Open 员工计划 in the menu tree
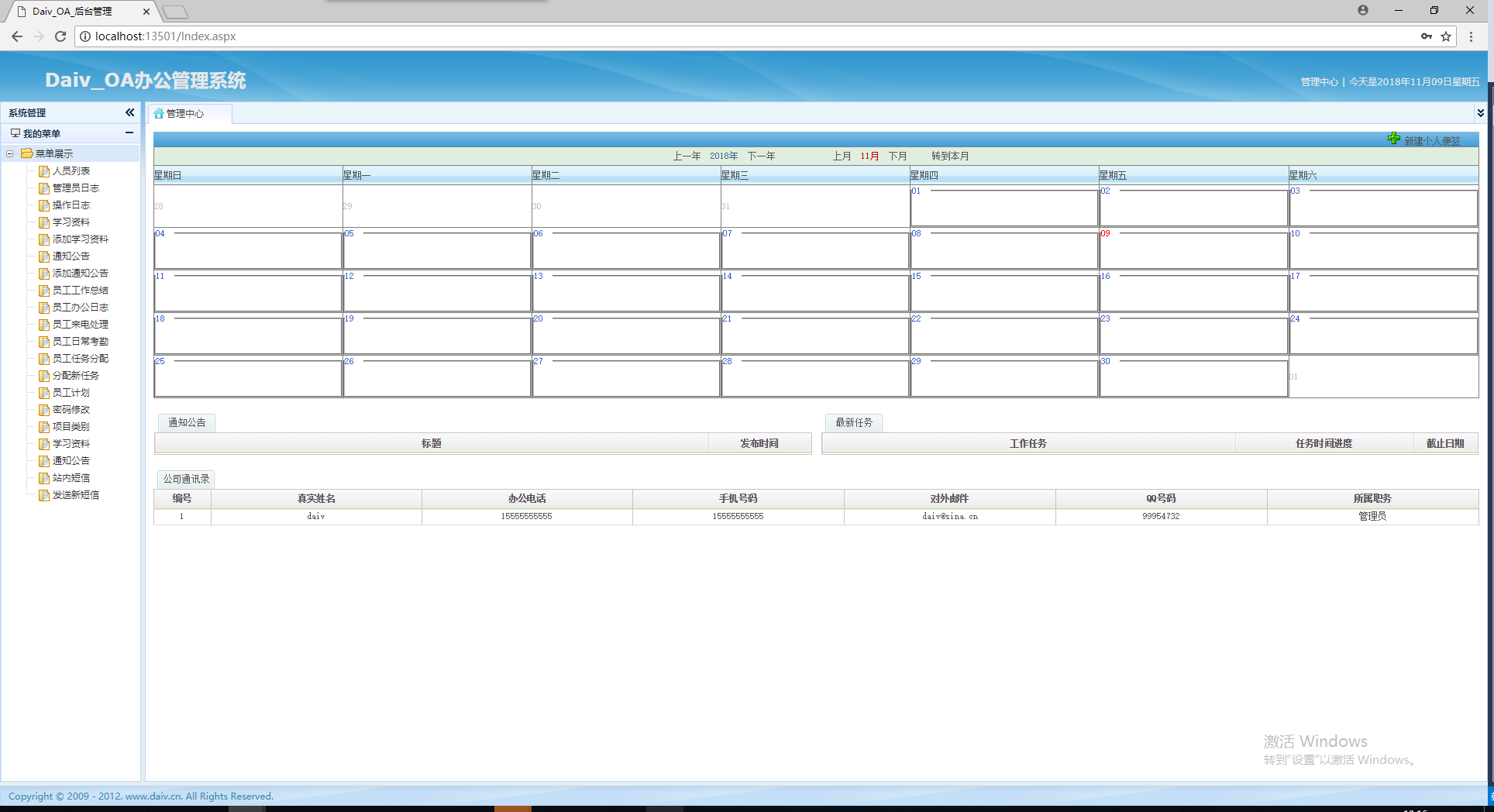Screen dimensions: 1494x812 pos(71,393)
